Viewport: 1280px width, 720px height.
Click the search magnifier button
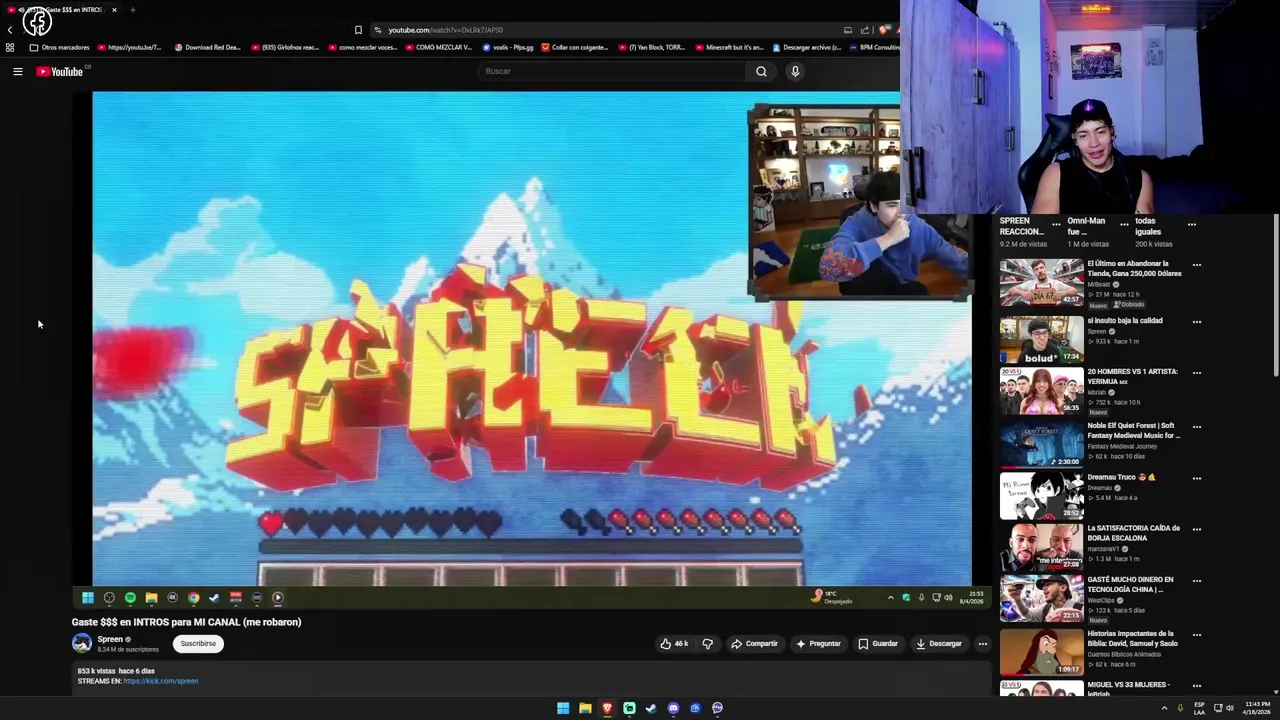[x=761, y=71]
